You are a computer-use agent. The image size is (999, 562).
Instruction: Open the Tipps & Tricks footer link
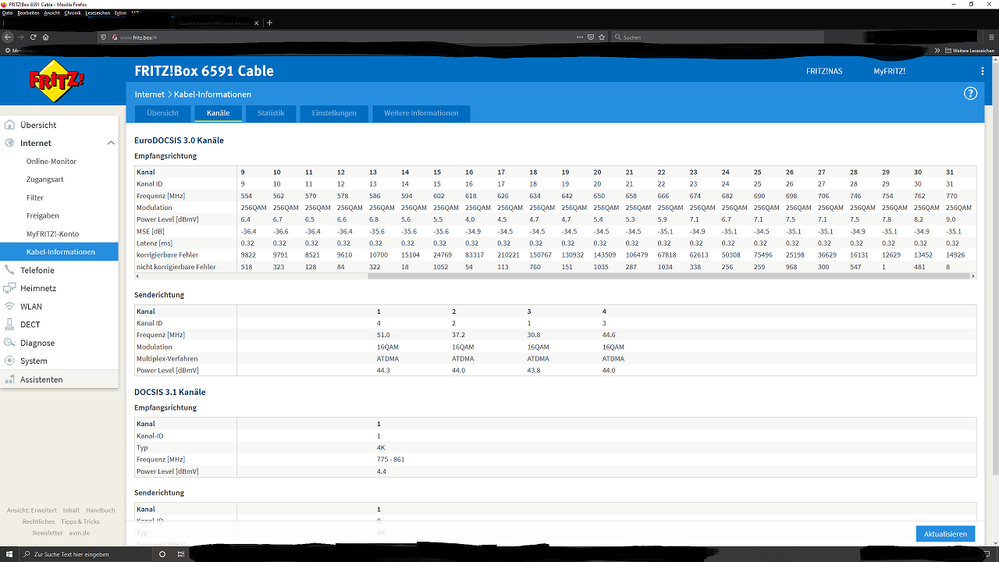click(x=80, y=522)
